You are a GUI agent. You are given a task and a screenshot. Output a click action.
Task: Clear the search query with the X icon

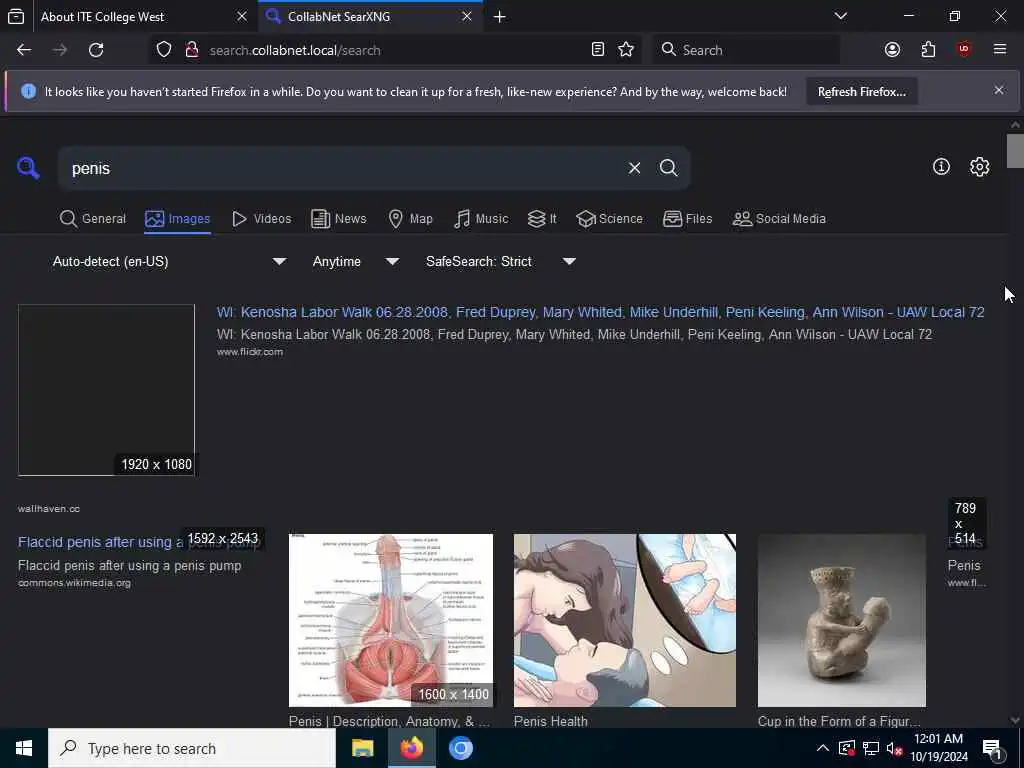pyautogui.click(x=634, y=168)
